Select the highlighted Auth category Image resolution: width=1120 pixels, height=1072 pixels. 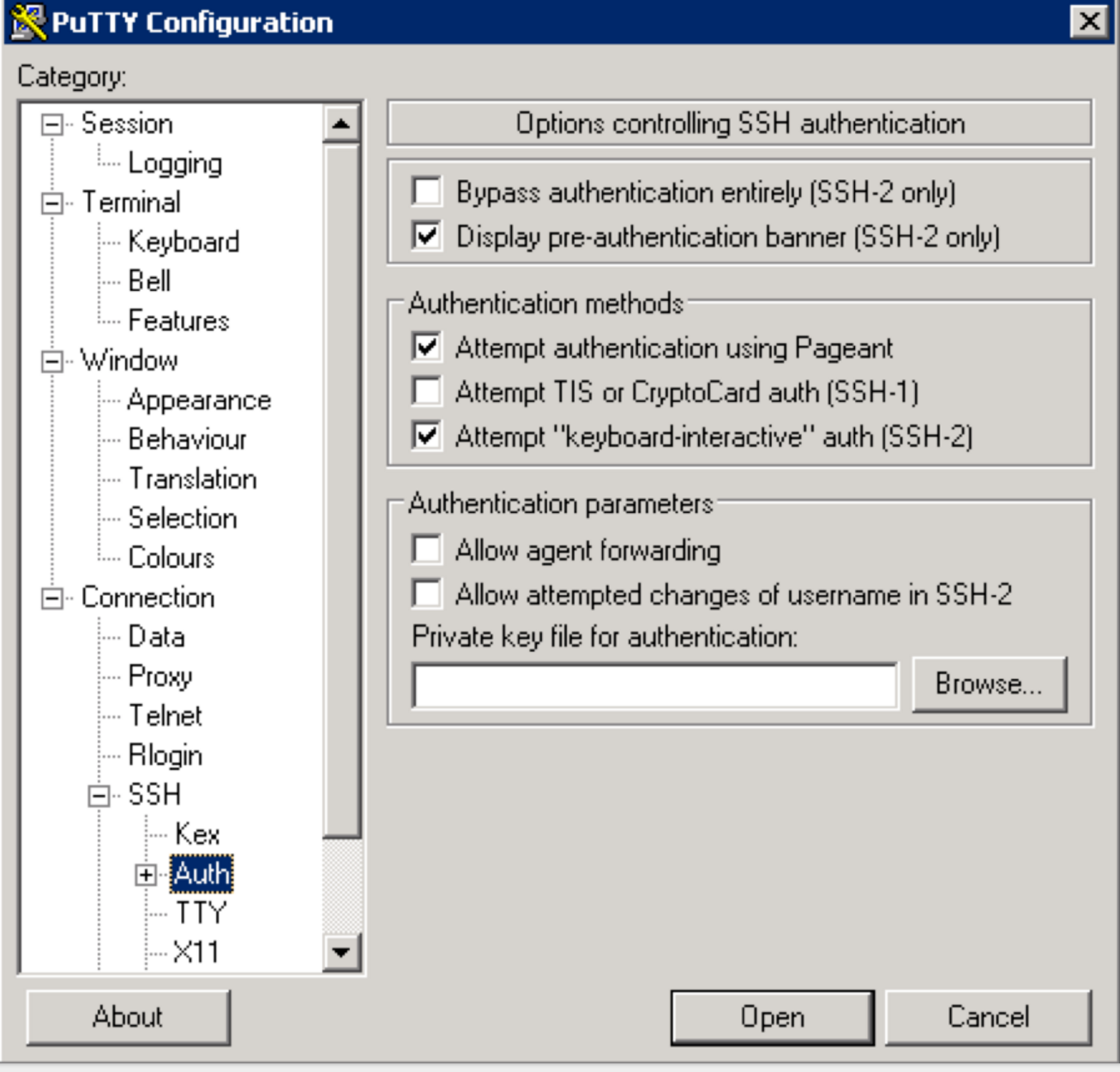202,874
